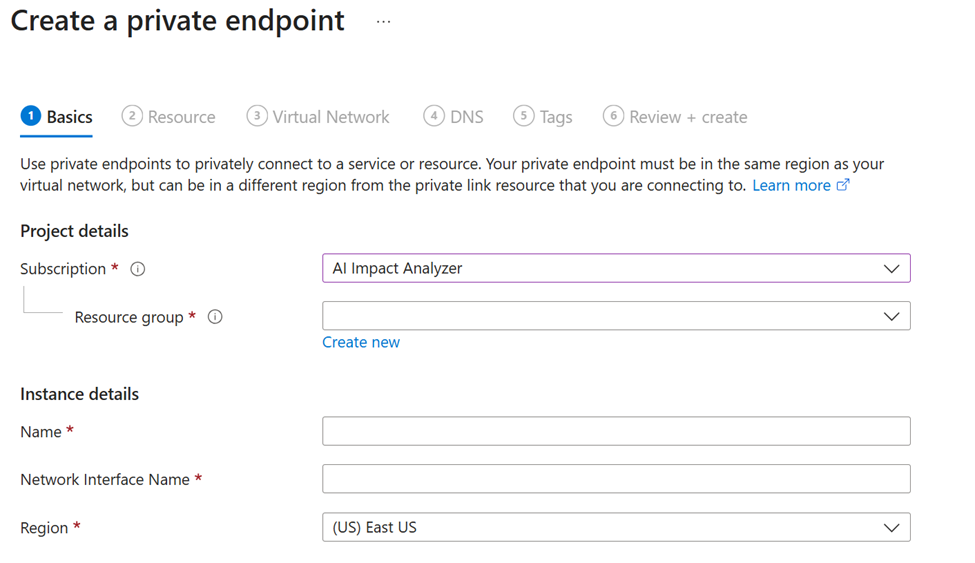Viewport: 975px width, 563px height.
Task: Click into the Name text field
Action: coord(616,431)
